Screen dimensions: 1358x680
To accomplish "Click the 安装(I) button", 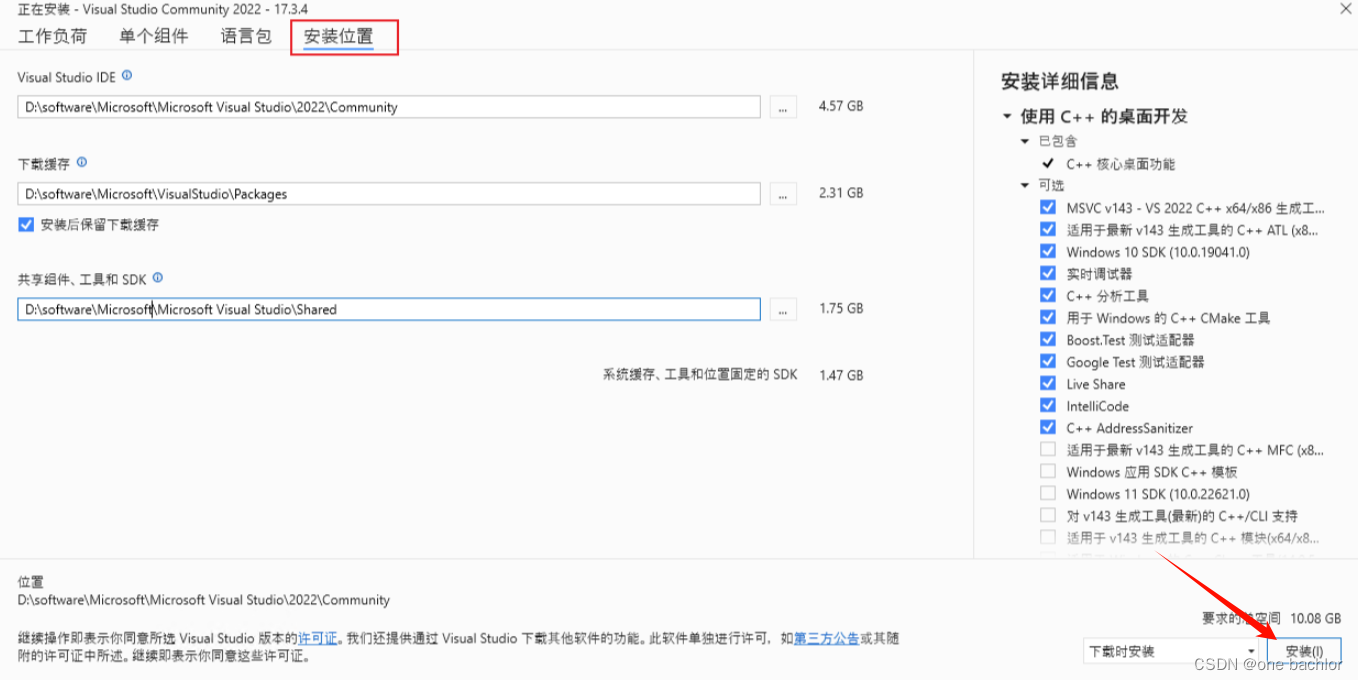I will click(x=1304, y=651).
